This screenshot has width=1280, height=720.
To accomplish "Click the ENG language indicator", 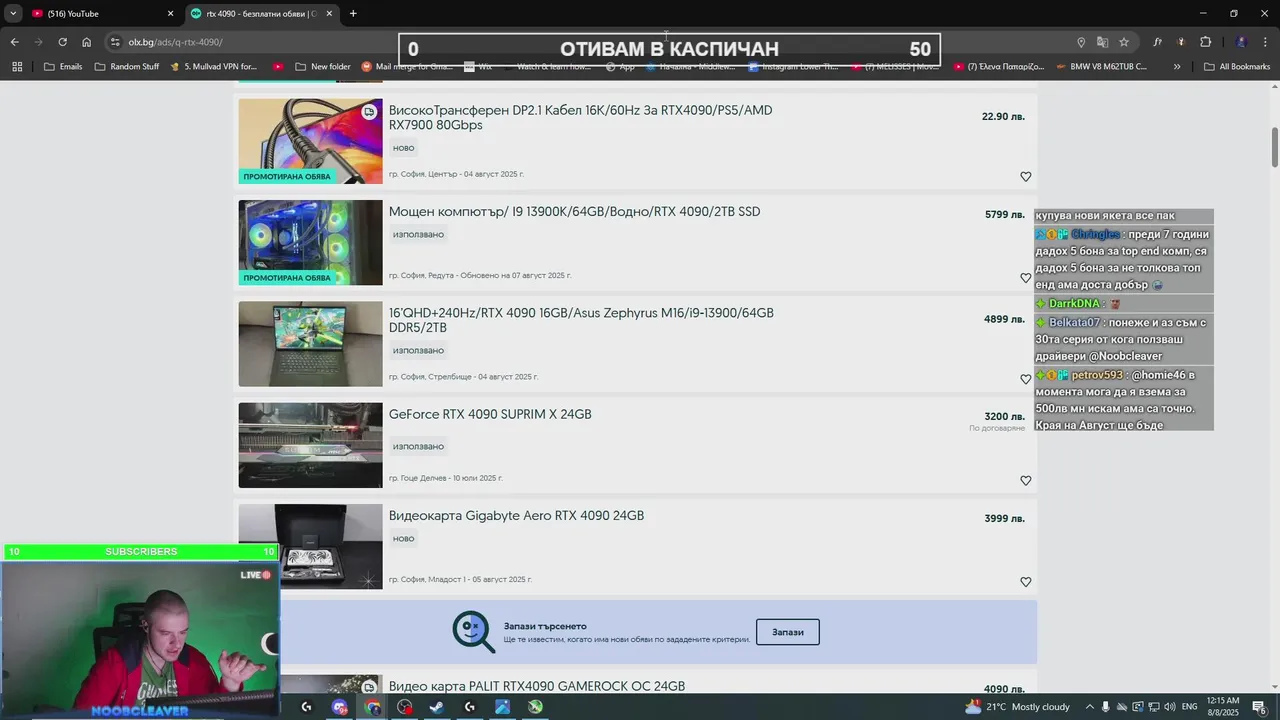I will (1189, 707).
